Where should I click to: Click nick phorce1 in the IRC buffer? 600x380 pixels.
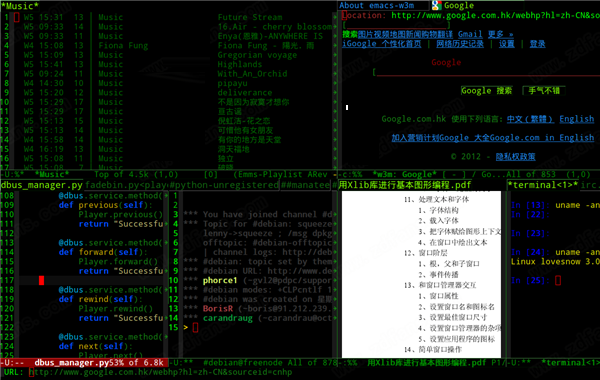point(220,281)
